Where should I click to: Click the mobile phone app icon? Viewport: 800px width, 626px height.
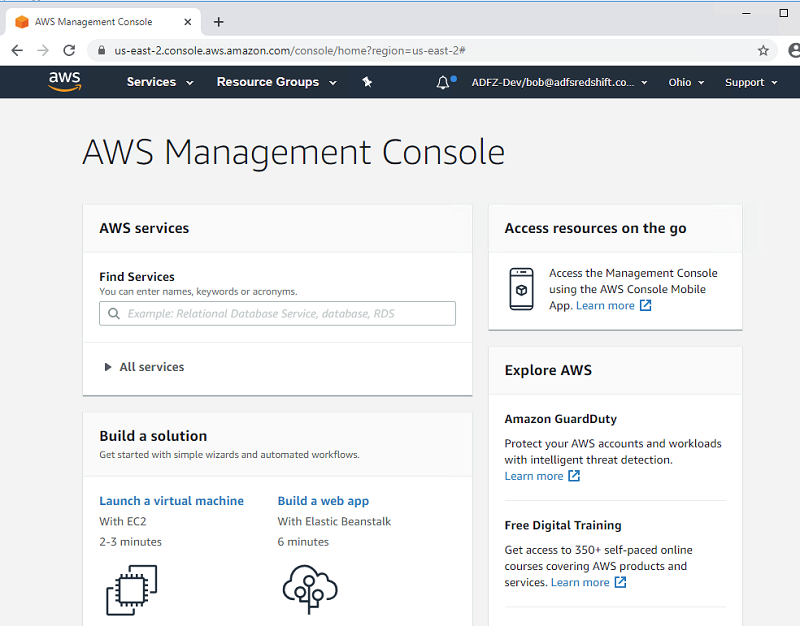click(x=521, y=289)
